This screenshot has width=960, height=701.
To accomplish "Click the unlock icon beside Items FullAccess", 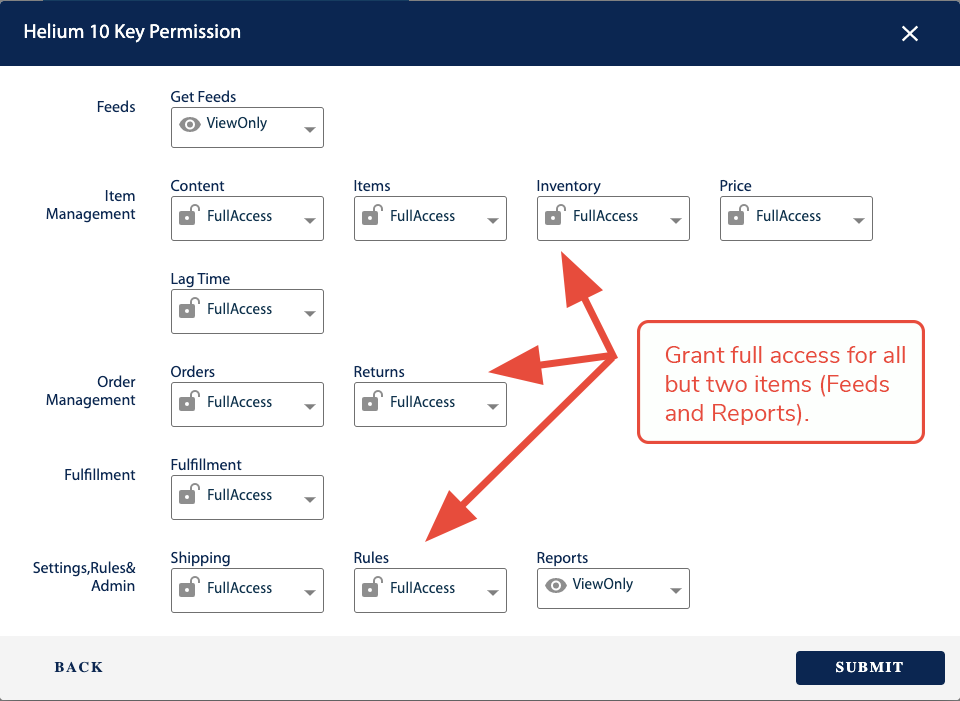I will [370, 215].
